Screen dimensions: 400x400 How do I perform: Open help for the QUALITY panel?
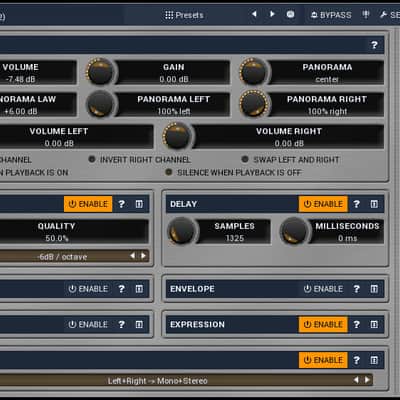122,204
